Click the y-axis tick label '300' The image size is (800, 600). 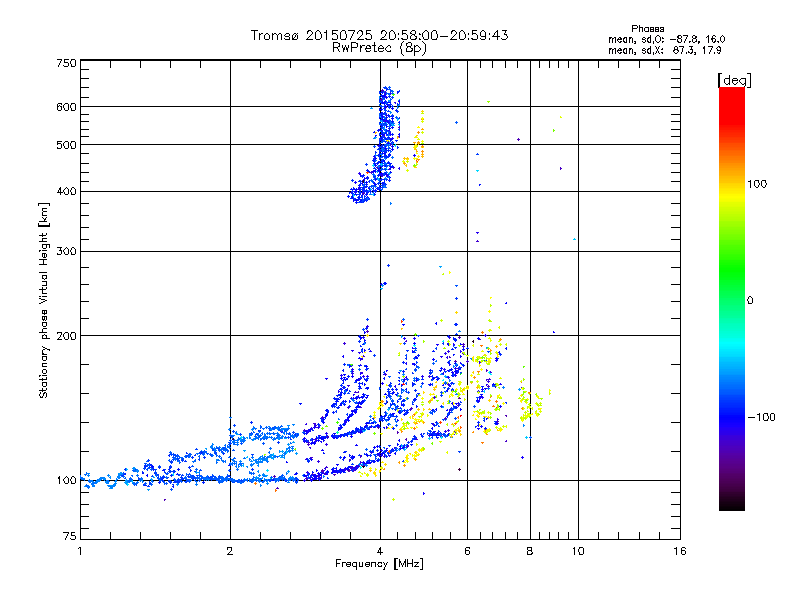coord(67,251)
